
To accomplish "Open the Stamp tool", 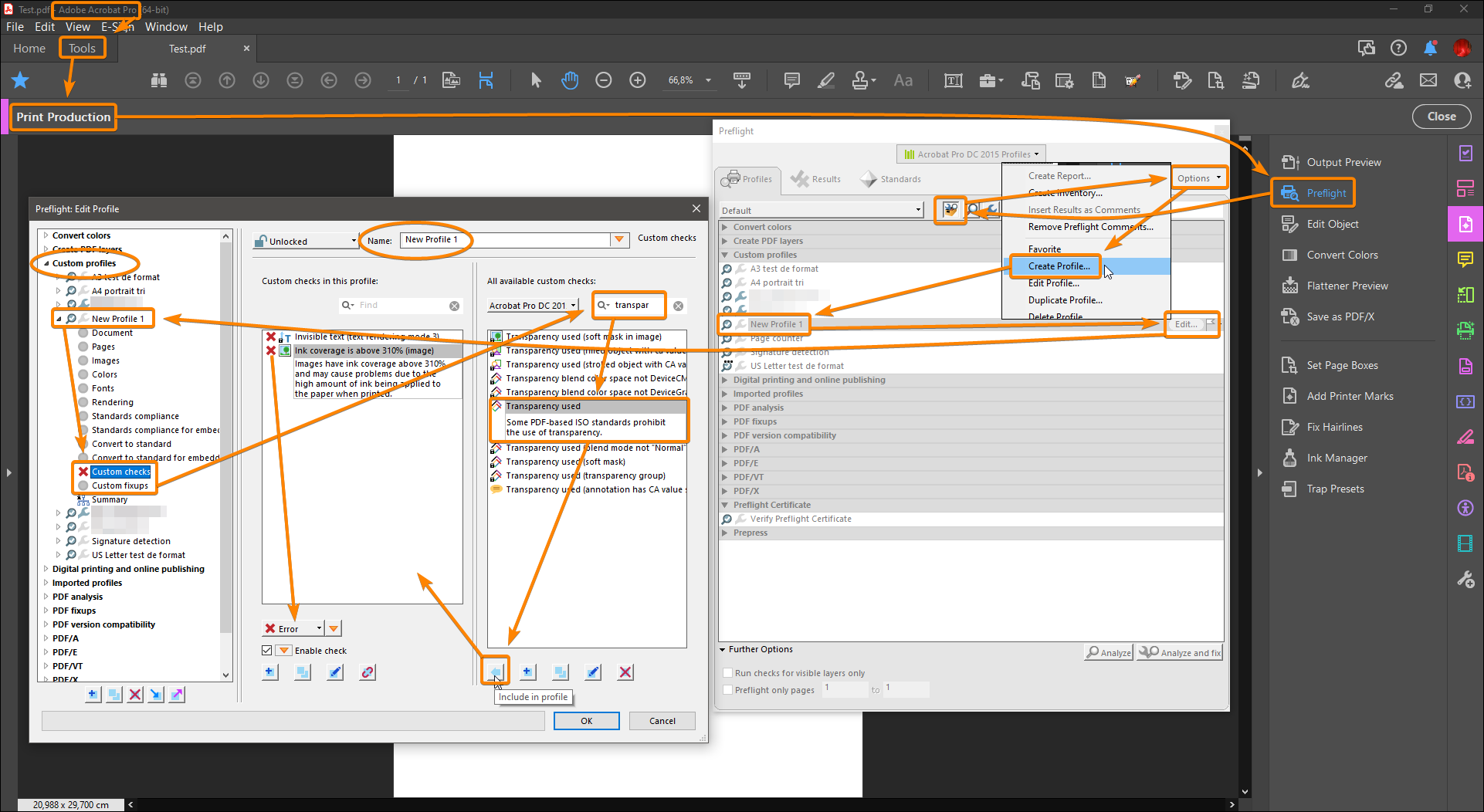I will [x=860, y=80].
